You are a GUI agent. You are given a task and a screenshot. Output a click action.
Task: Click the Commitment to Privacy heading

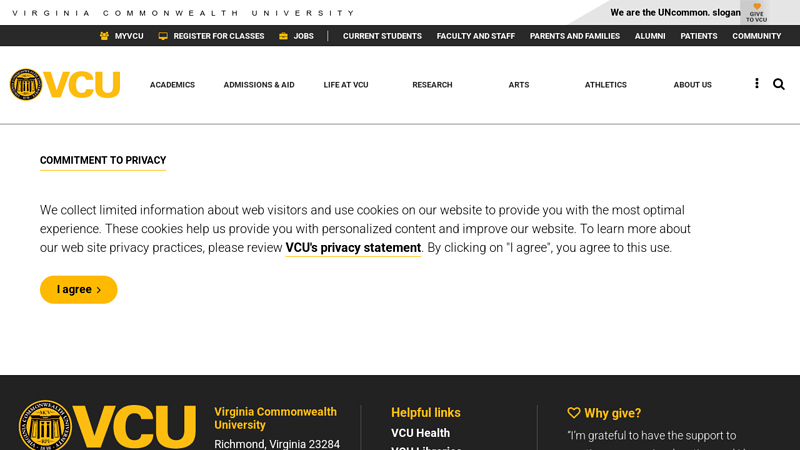[103, 160]
